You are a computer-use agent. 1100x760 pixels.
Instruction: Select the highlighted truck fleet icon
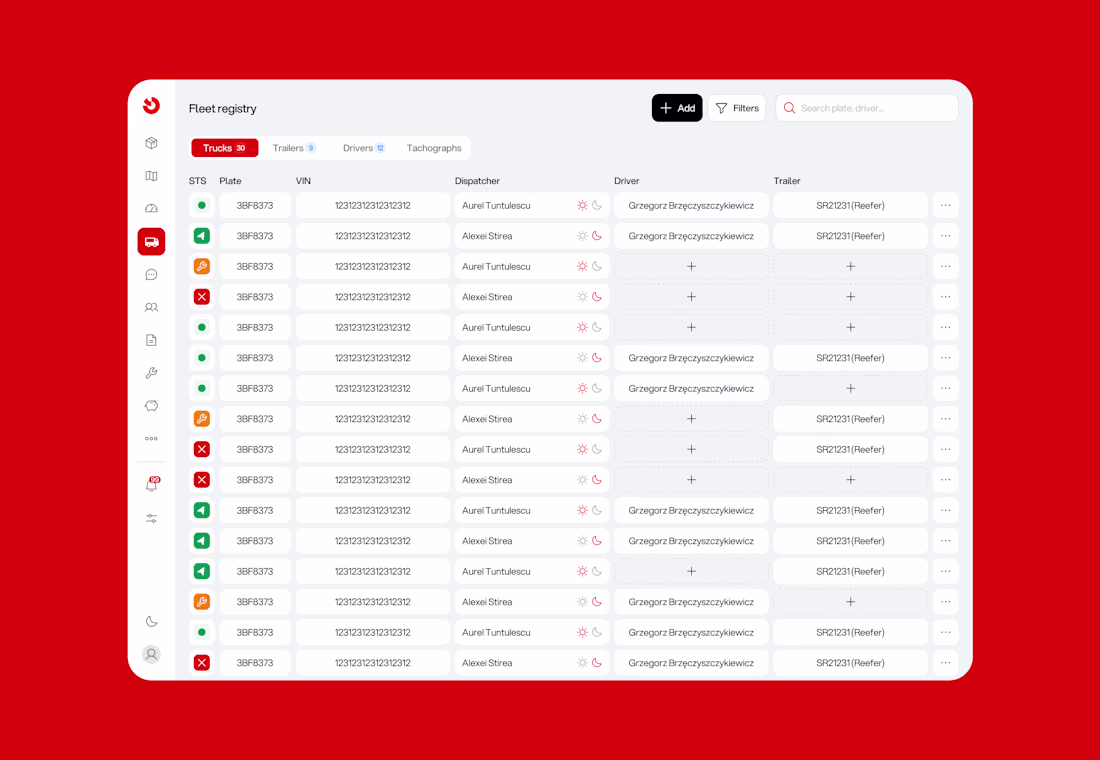coord(152,241)
